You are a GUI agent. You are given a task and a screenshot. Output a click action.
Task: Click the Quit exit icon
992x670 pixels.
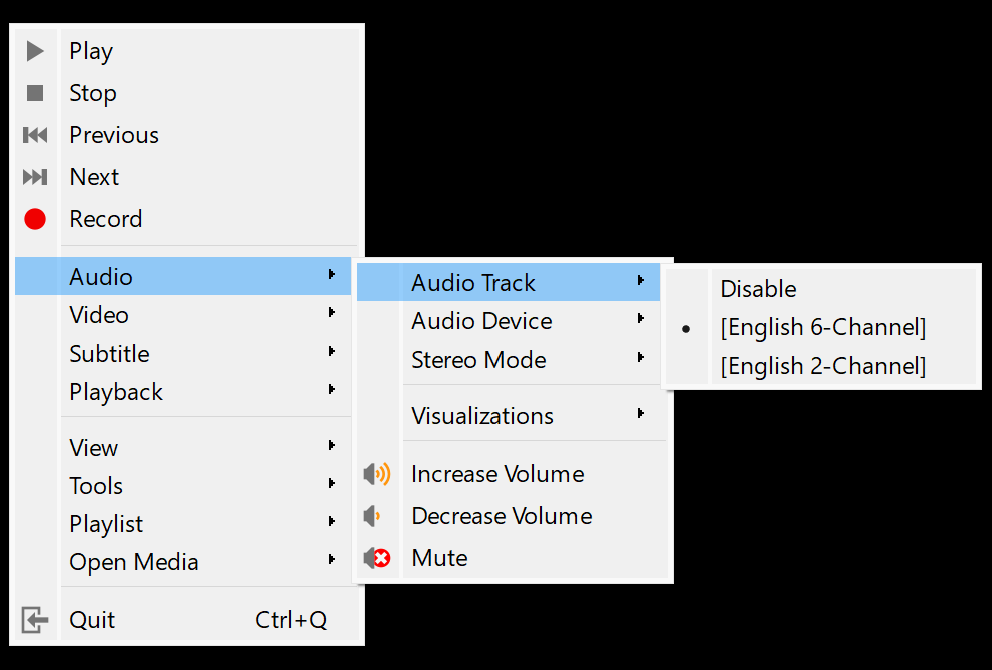pos(35,620)
